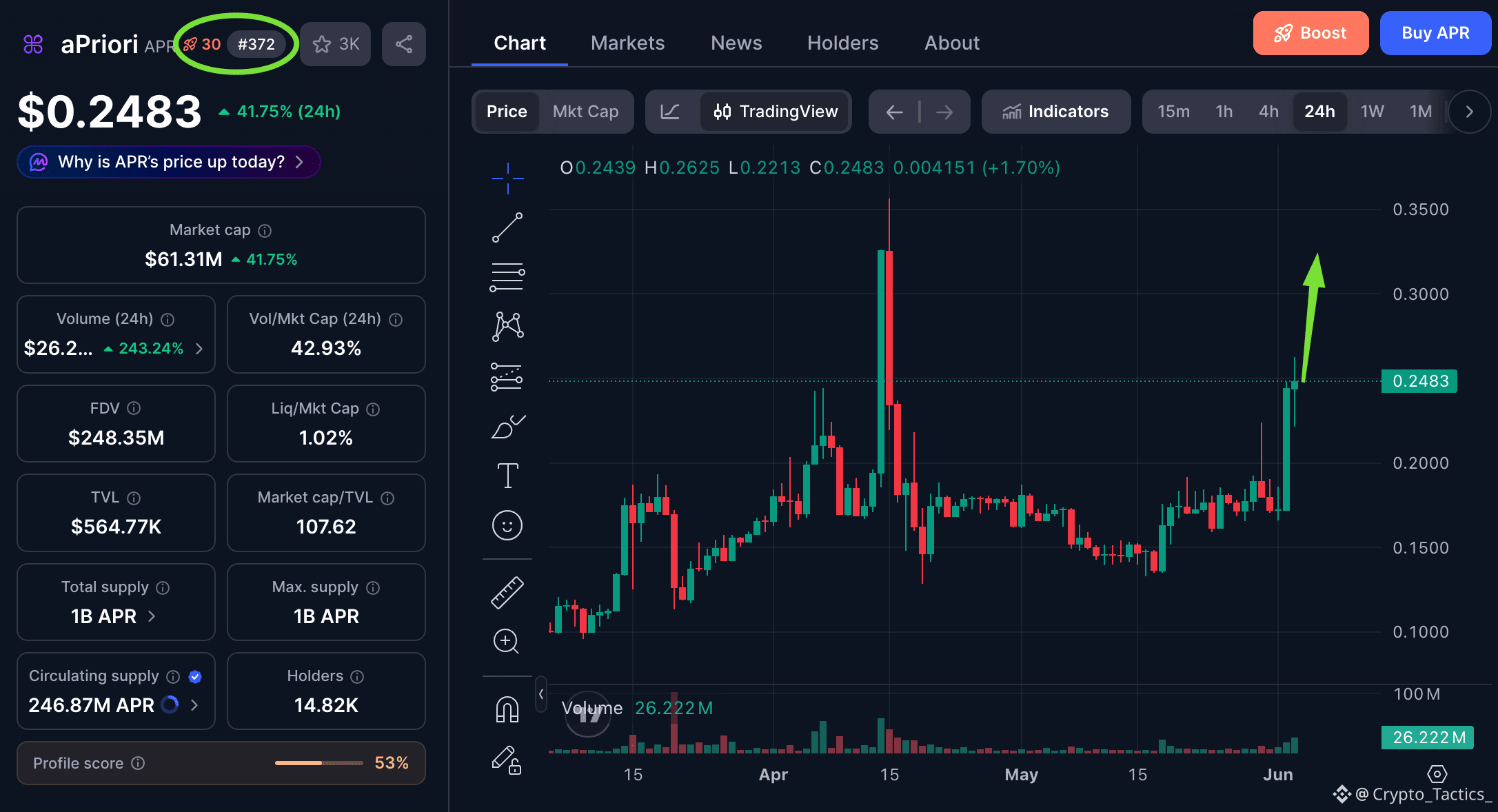This screenshot has height=812, width=1498.
Task: Open the Chart tab
Action: pyautogui.click(x=520, y=43)
